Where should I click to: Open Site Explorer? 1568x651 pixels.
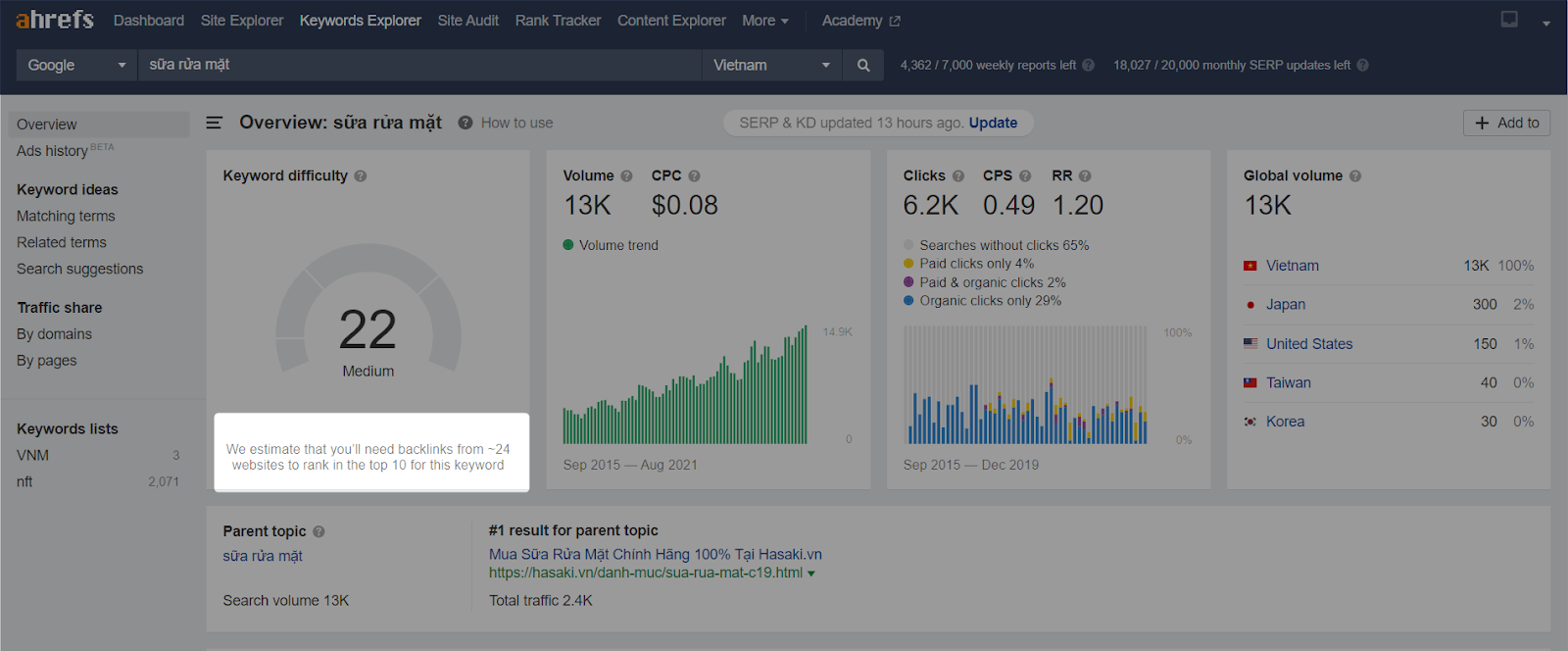[x=242, y=21]
